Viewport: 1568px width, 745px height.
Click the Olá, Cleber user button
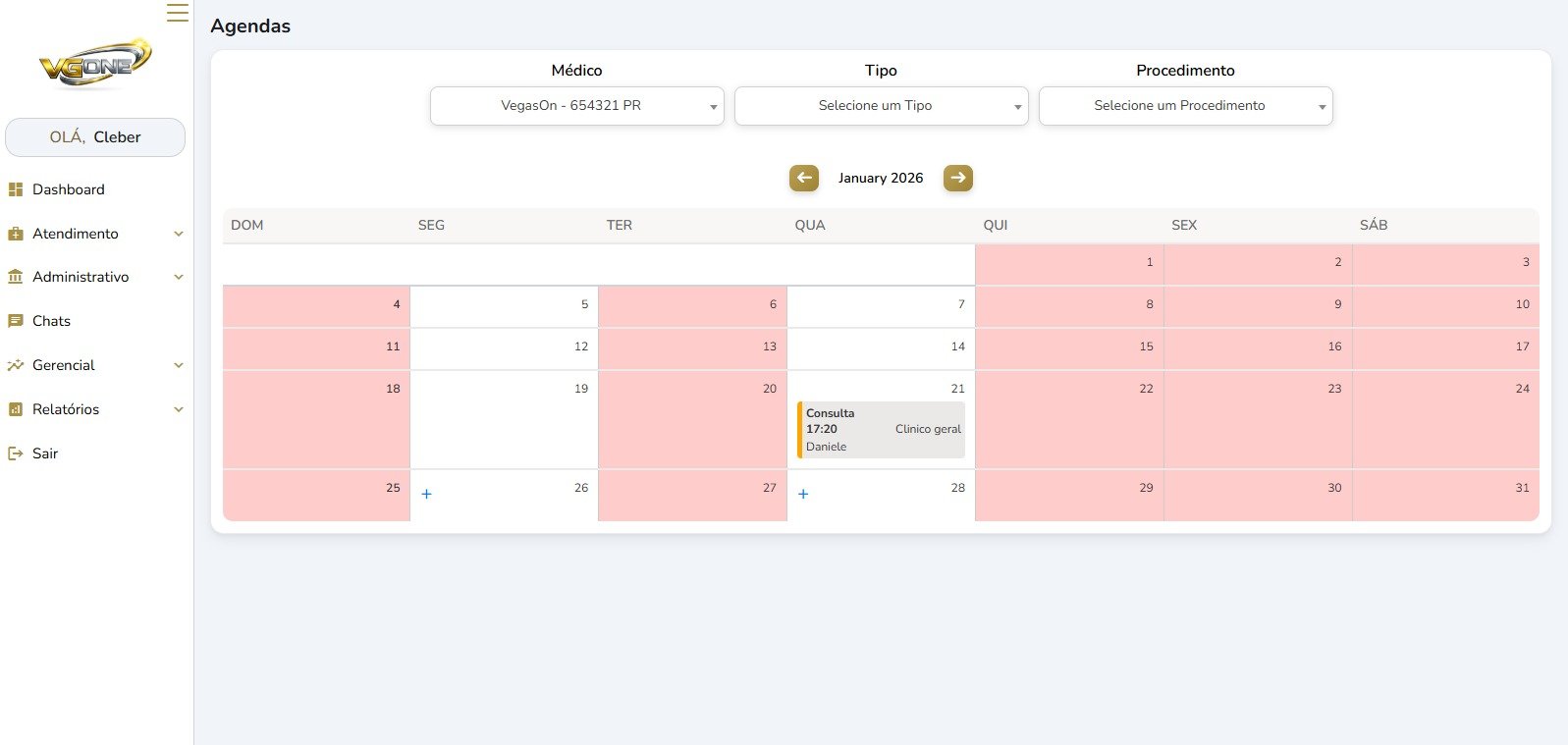tap(95, 137)
